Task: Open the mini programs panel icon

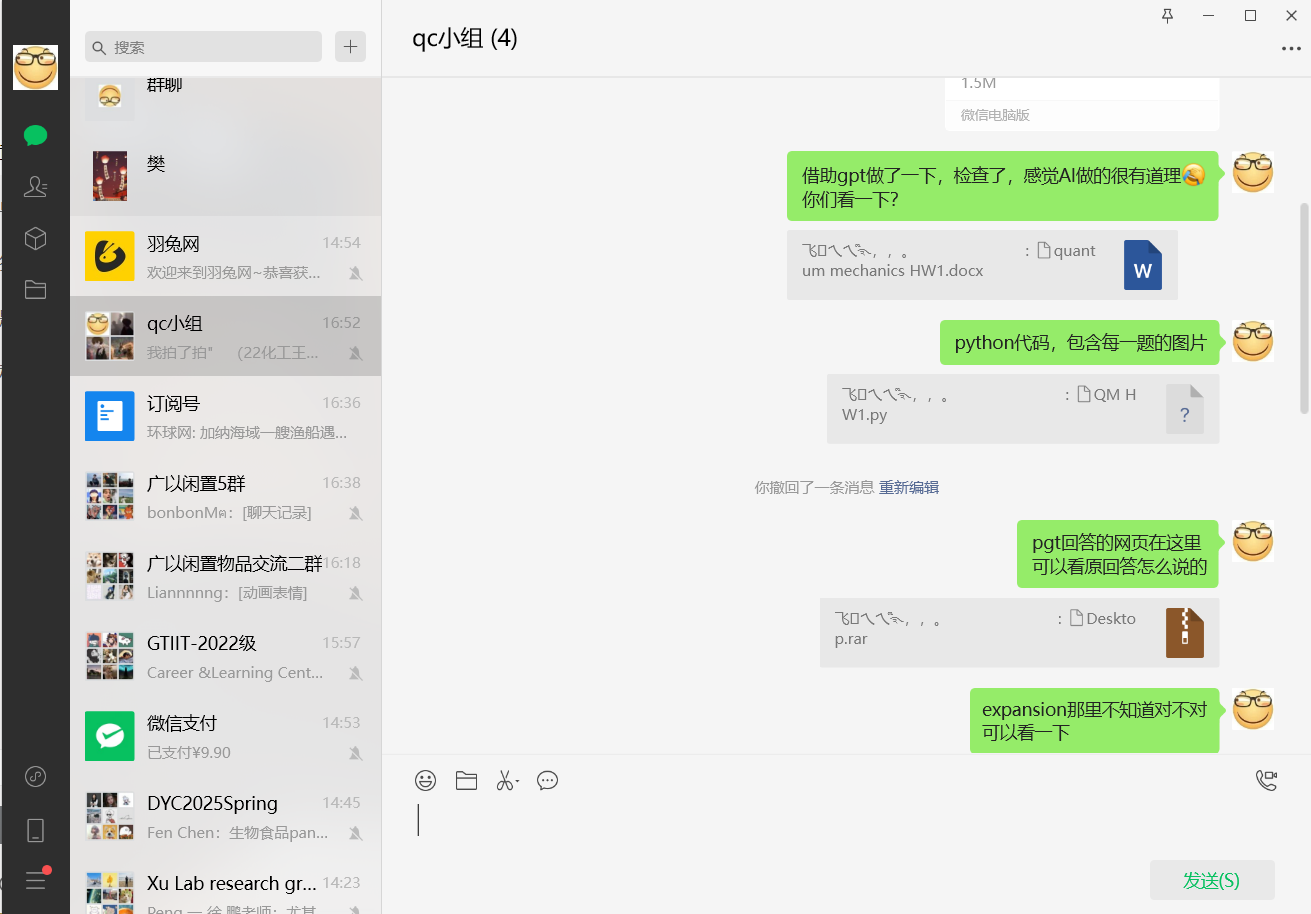Action: [36, 776]
